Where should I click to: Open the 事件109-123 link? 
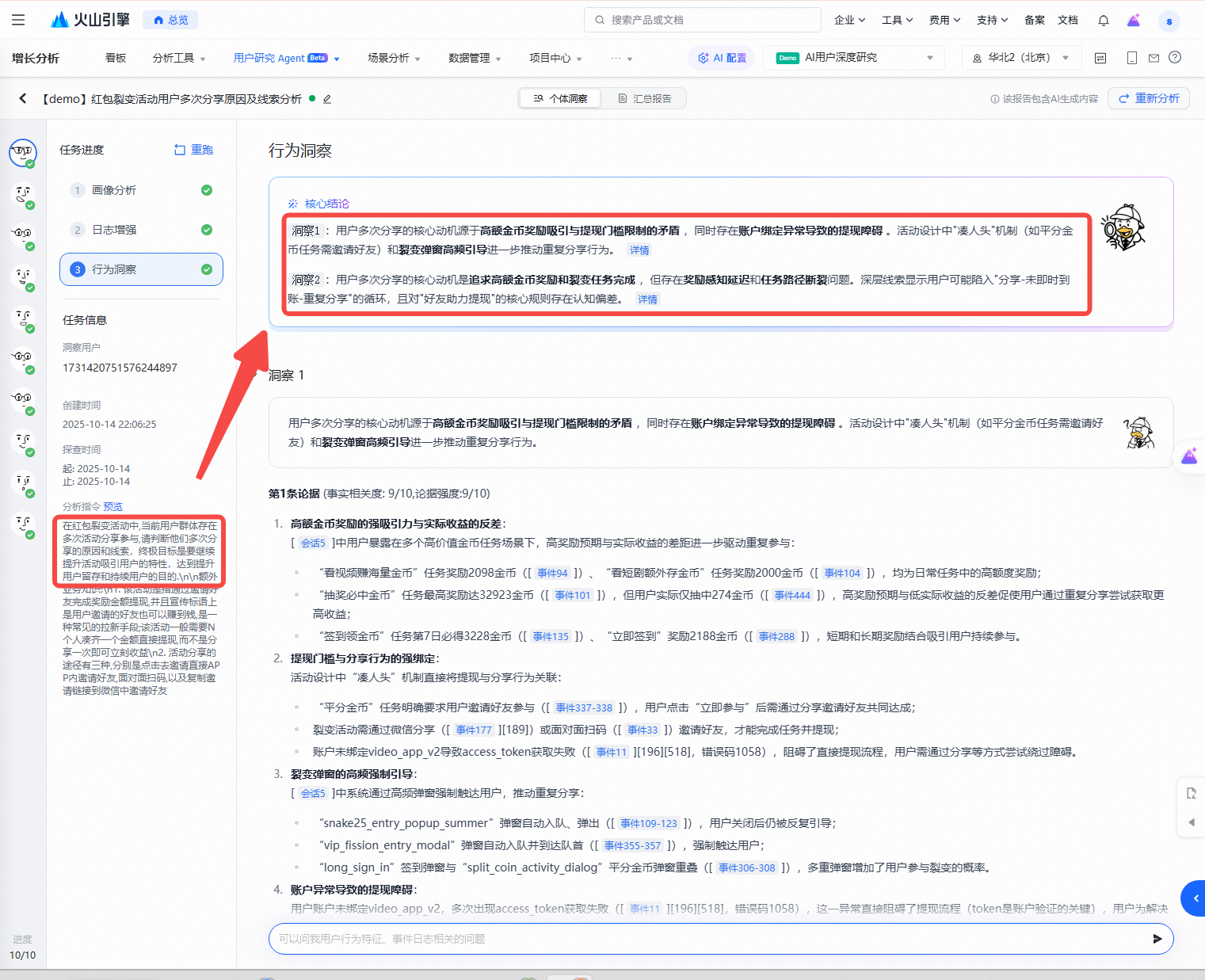[649, 823]
